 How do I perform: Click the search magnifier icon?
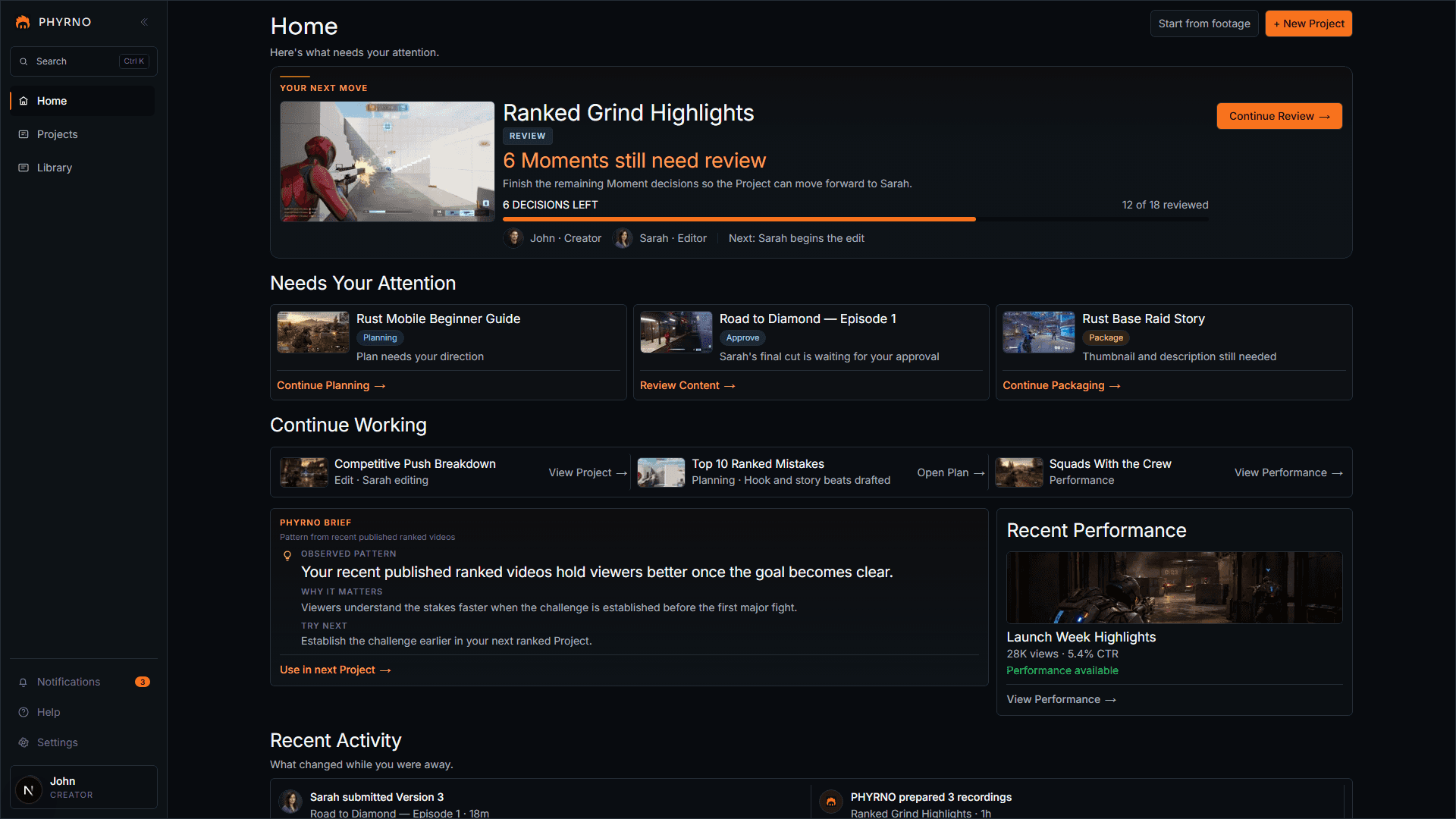24,61
